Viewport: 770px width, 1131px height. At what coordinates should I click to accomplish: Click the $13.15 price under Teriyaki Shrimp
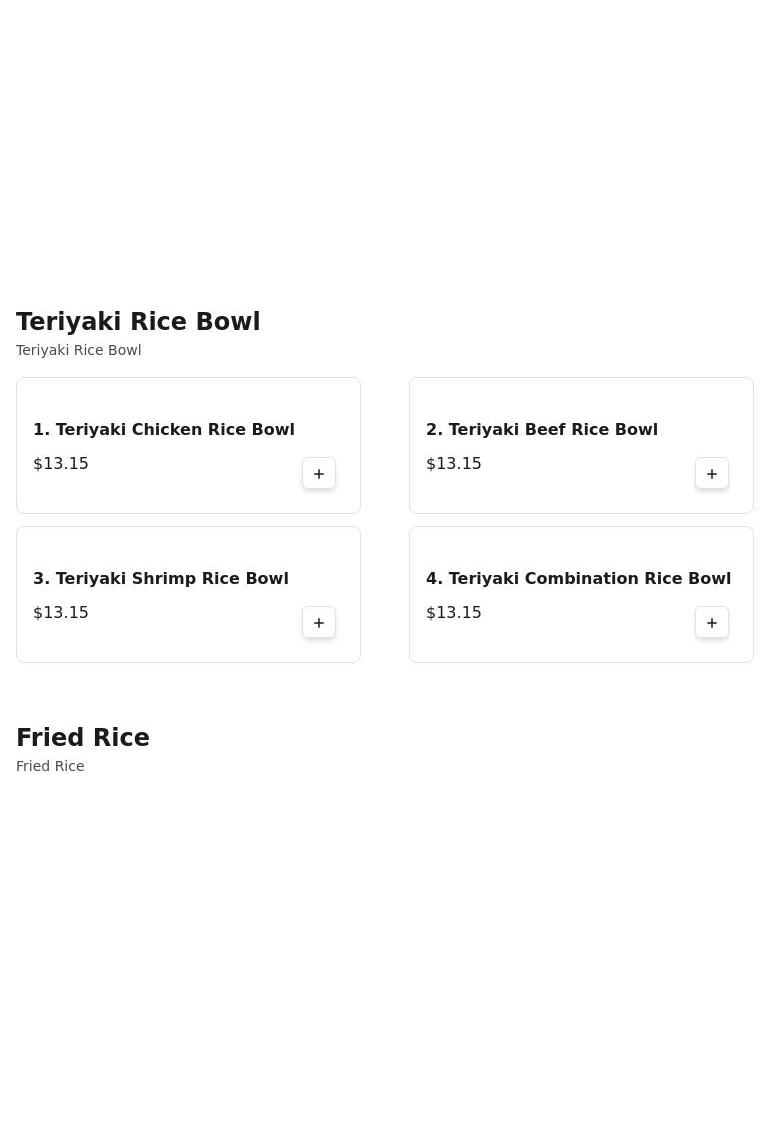[x=61, y=613]
